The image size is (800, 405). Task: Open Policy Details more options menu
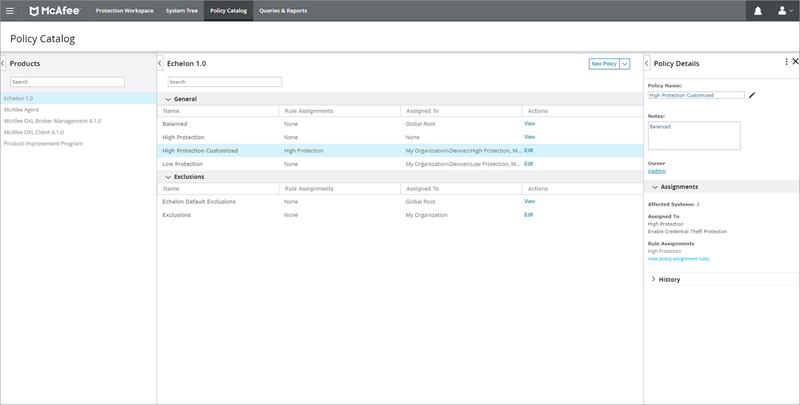pyautogui.click(x=786, y=62)
